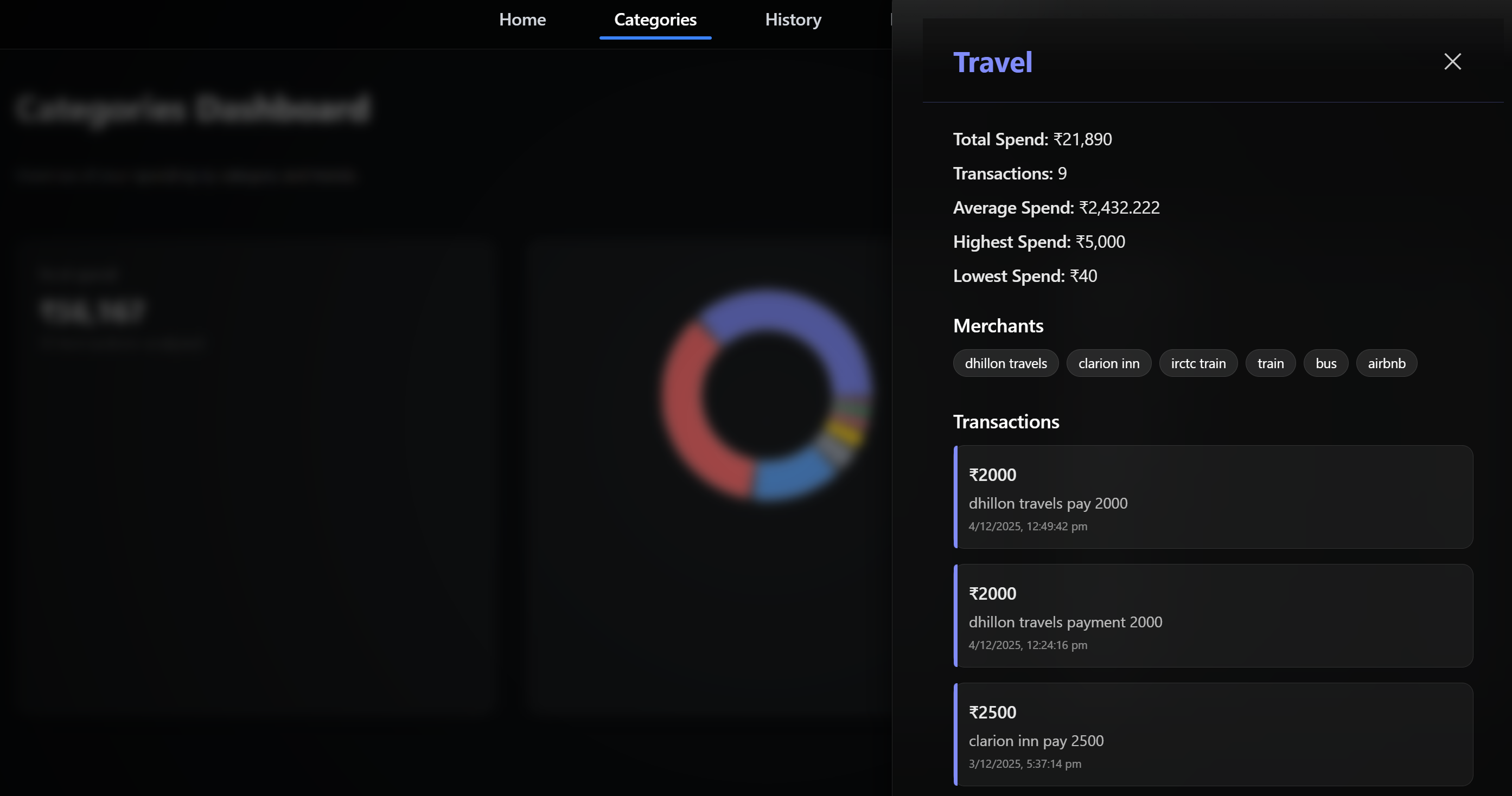The image size is (1512, 796).
Task: Go to the Home tab
Action: [522, 20]
